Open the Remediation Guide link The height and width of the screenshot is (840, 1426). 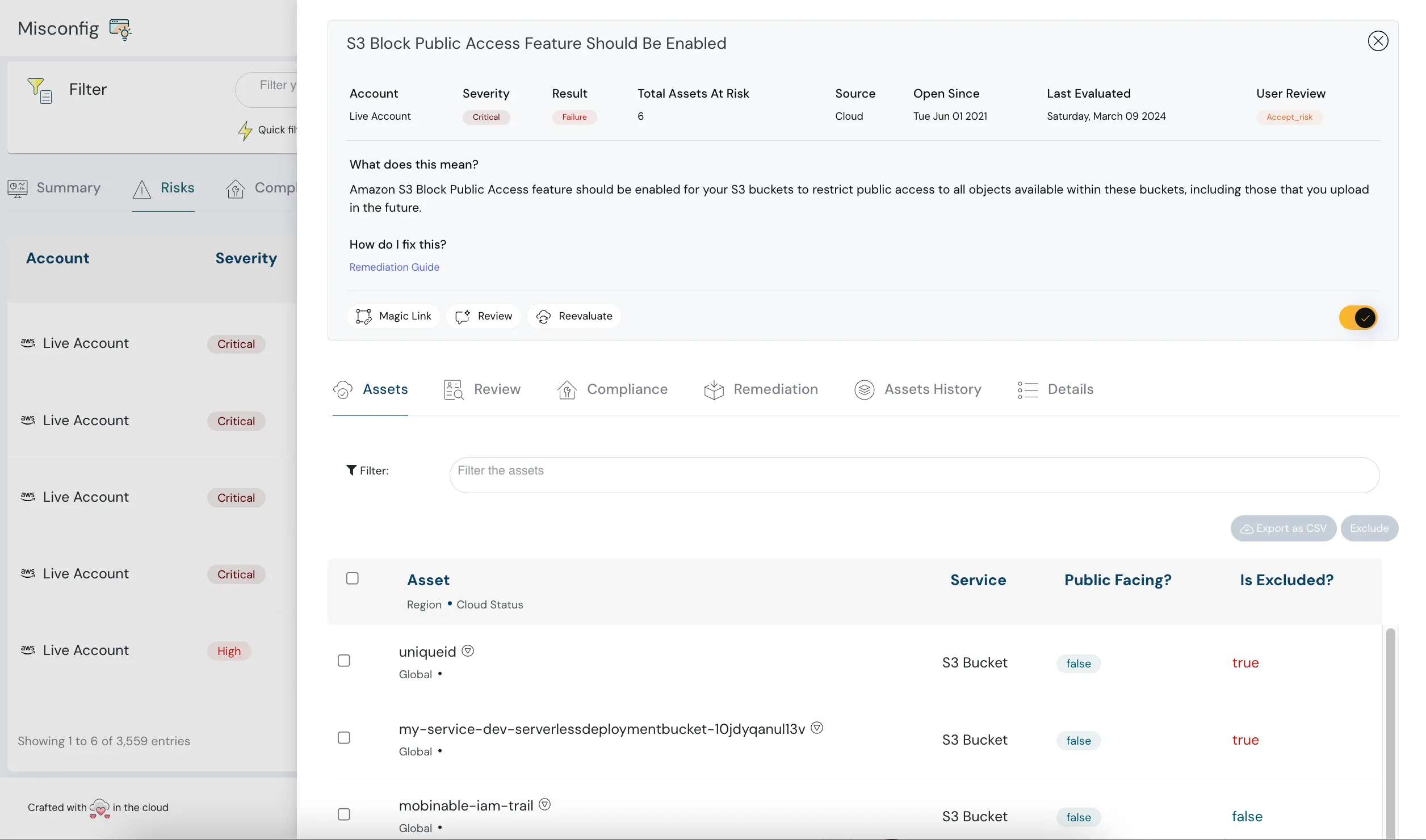[394, 267]
